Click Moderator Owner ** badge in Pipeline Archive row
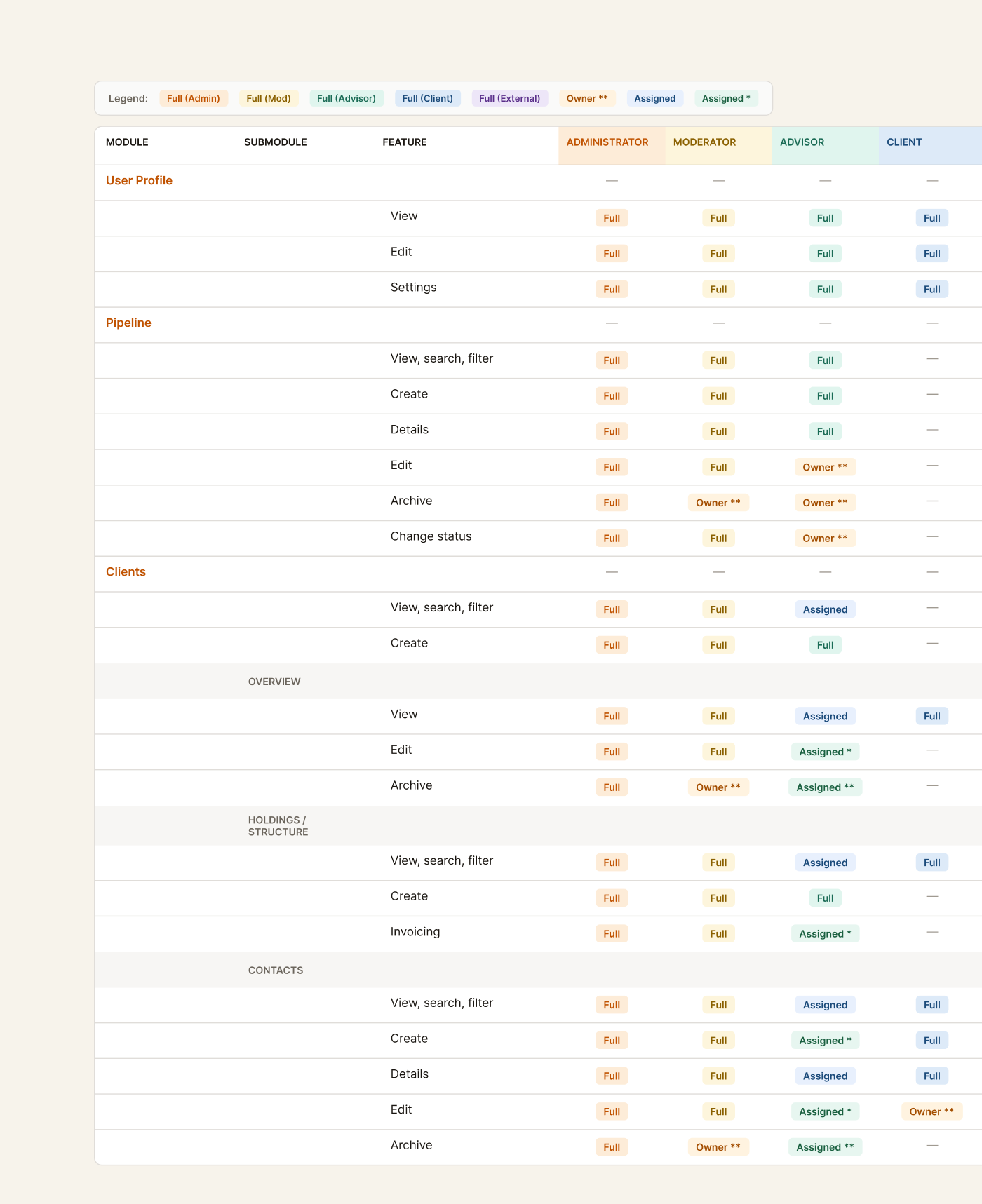 718,503
